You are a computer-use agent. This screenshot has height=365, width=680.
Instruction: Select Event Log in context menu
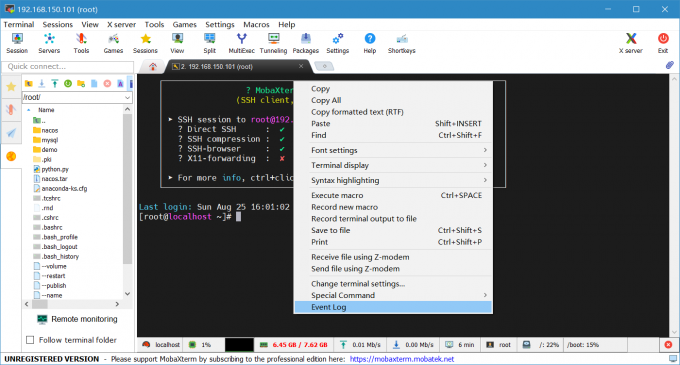[393, 307]
